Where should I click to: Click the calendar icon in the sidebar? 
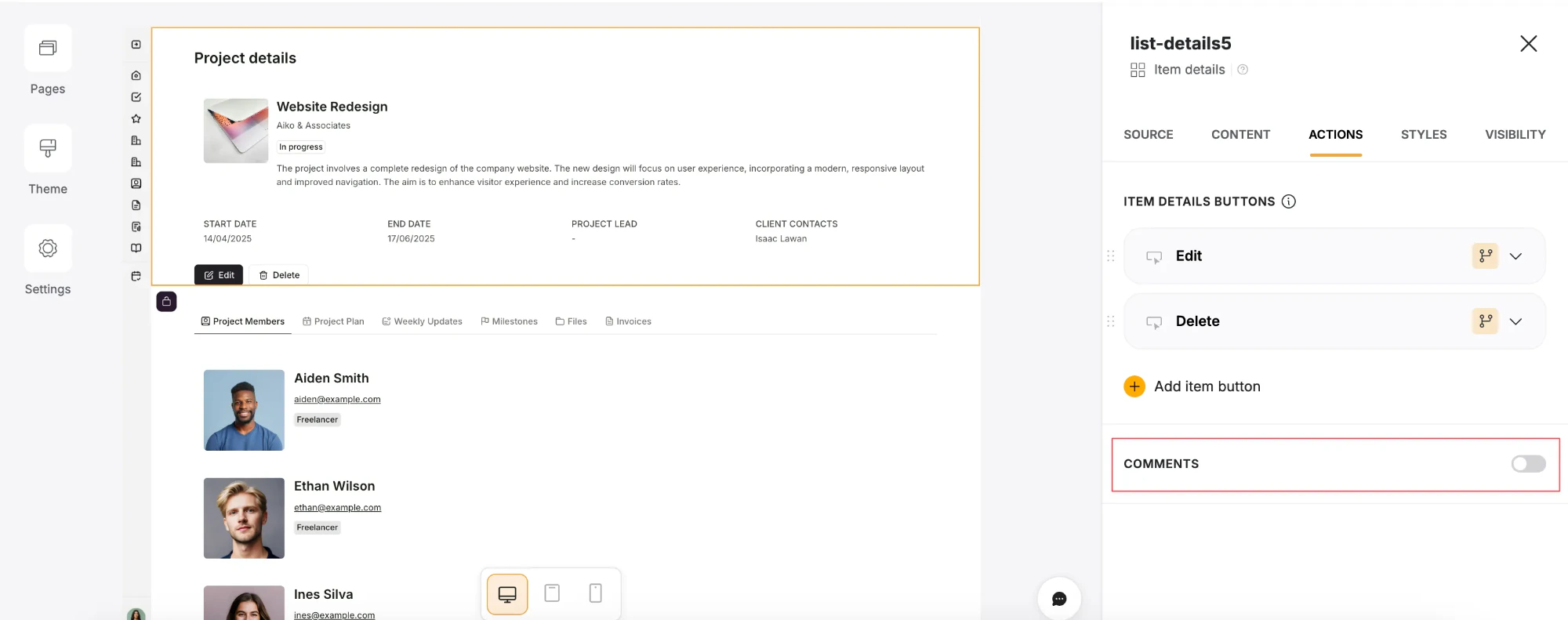[136, 276]
